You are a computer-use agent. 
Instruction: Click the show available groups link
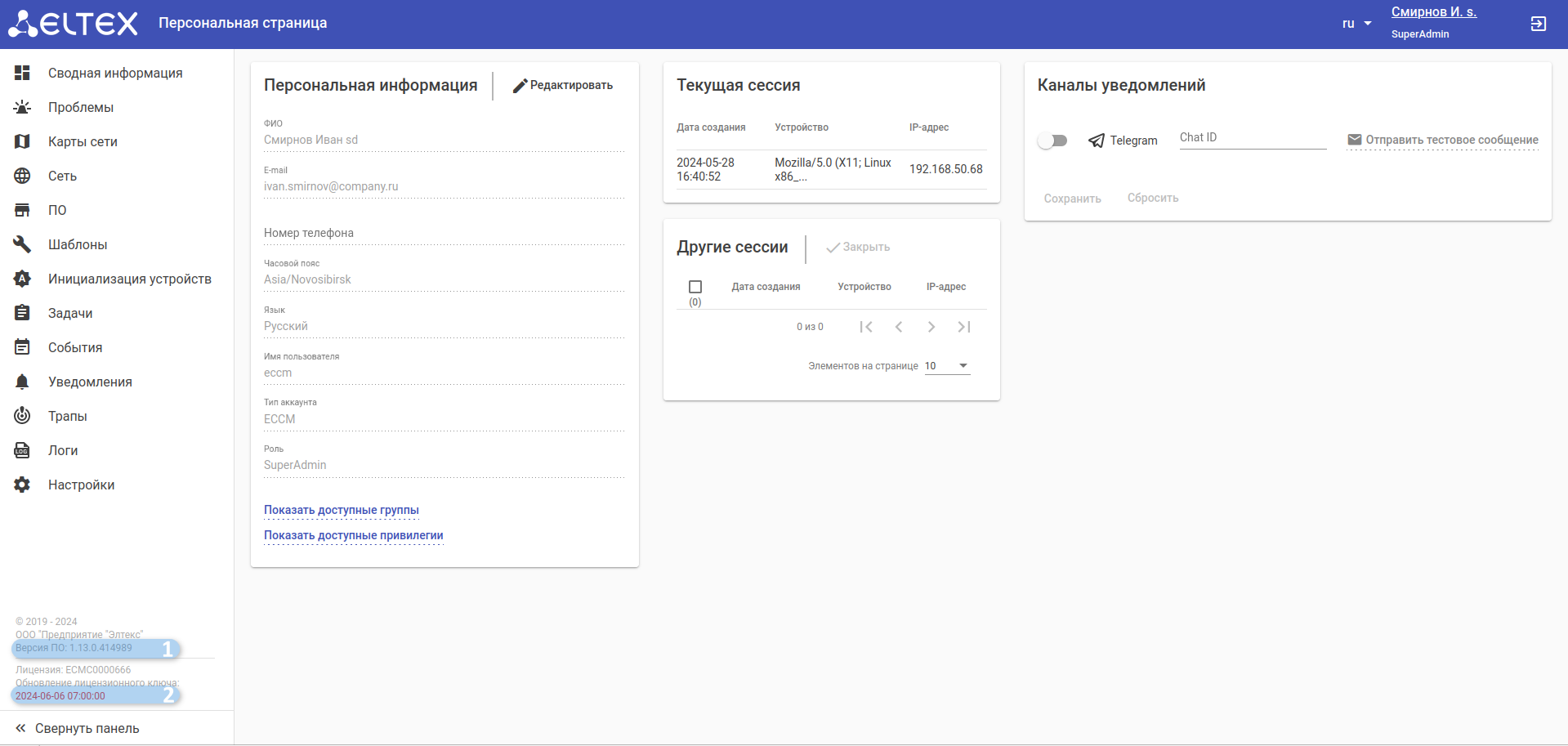342,510
